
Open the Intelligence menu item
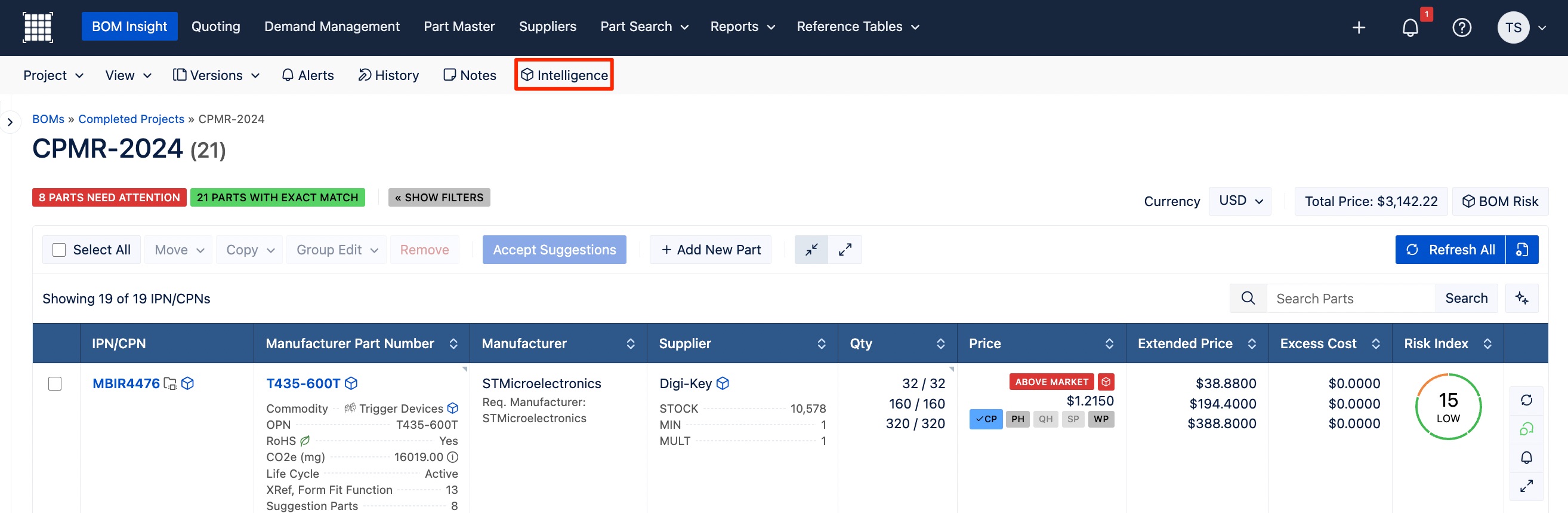[x=564, y=75]
